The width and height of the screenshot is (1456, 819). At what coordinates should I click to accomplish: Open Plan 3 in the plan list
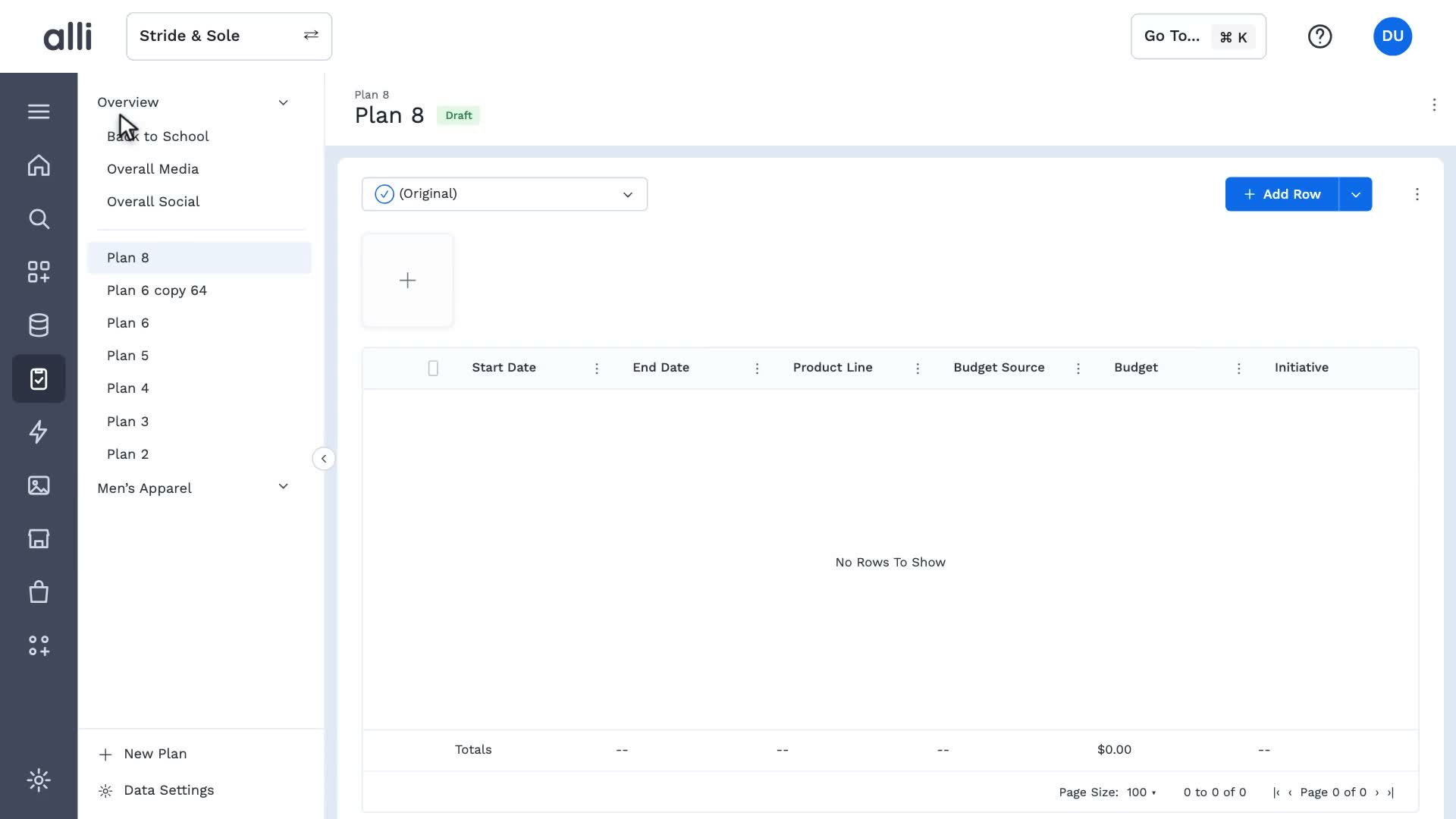(128, 422)
